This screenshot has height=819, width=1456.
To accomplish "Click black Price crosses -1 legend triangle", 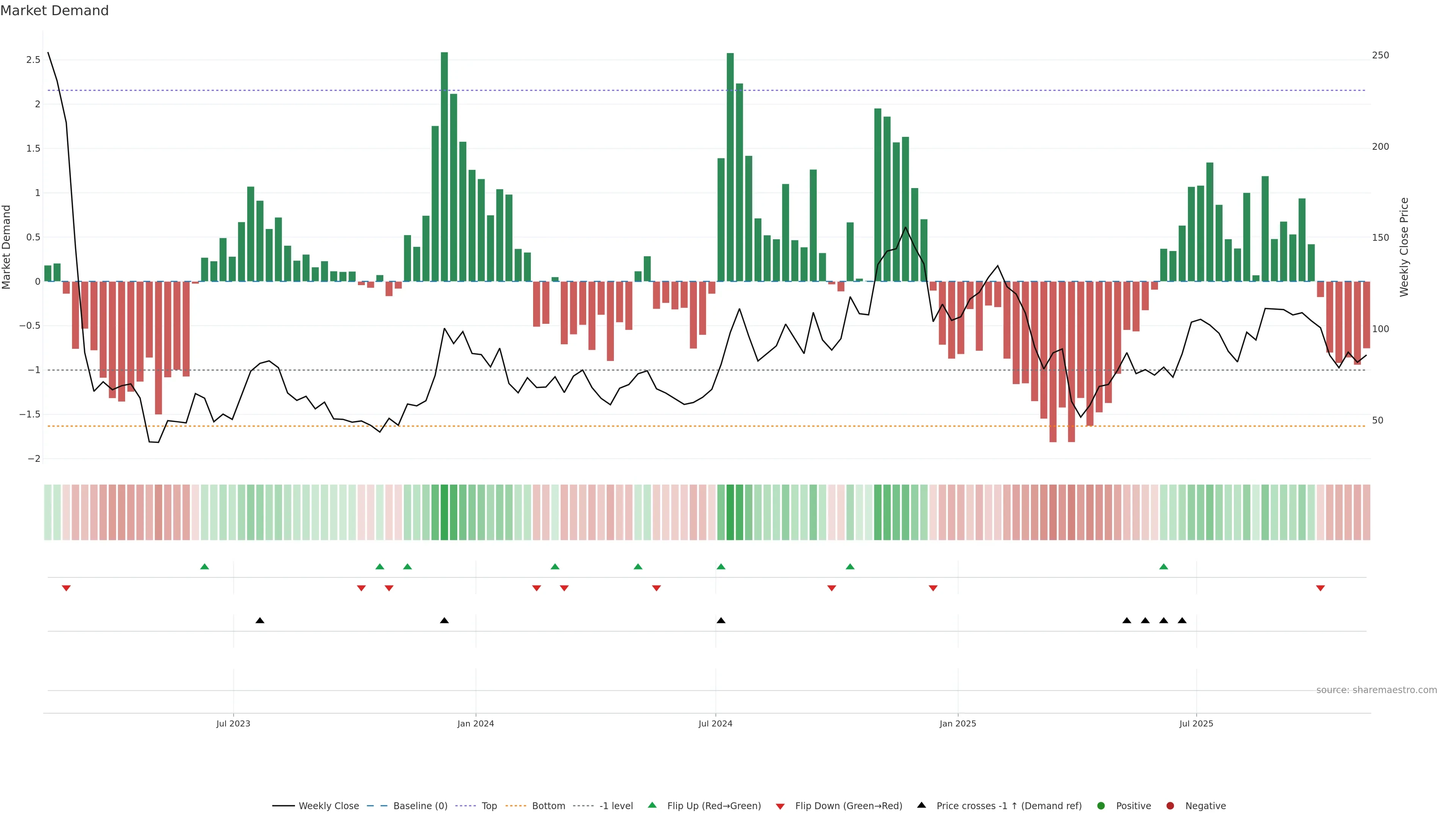I will click(x=921, y=805).
